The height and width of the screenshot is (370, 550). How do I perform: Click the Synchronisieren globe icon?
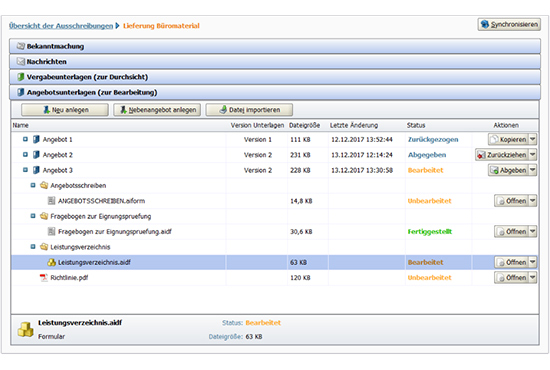485,24
